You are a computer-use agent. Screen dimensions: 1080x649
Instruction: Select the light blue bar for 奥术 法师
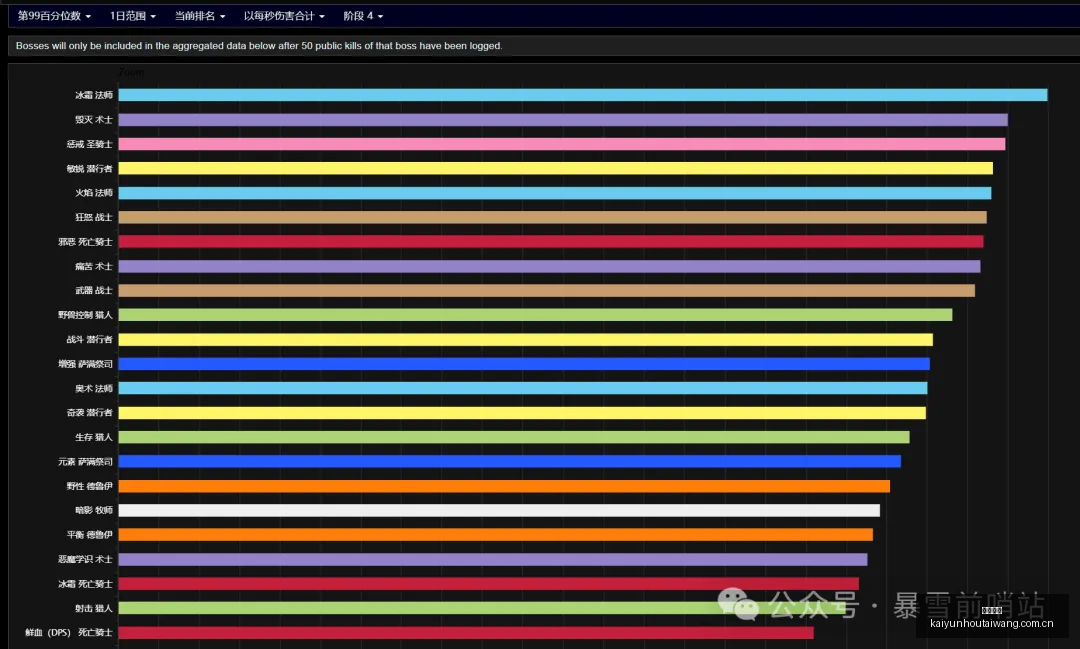[x=523, y=389]
